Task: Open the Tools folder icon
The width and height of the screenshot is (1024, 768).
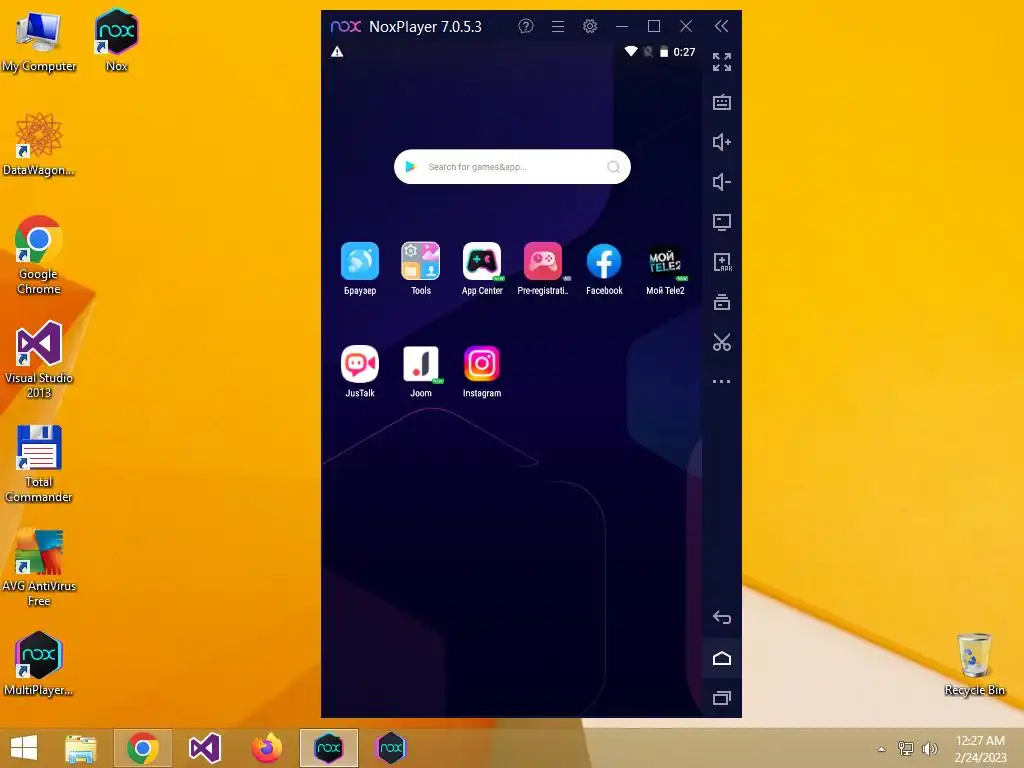Action: click(x=421, y=261)
